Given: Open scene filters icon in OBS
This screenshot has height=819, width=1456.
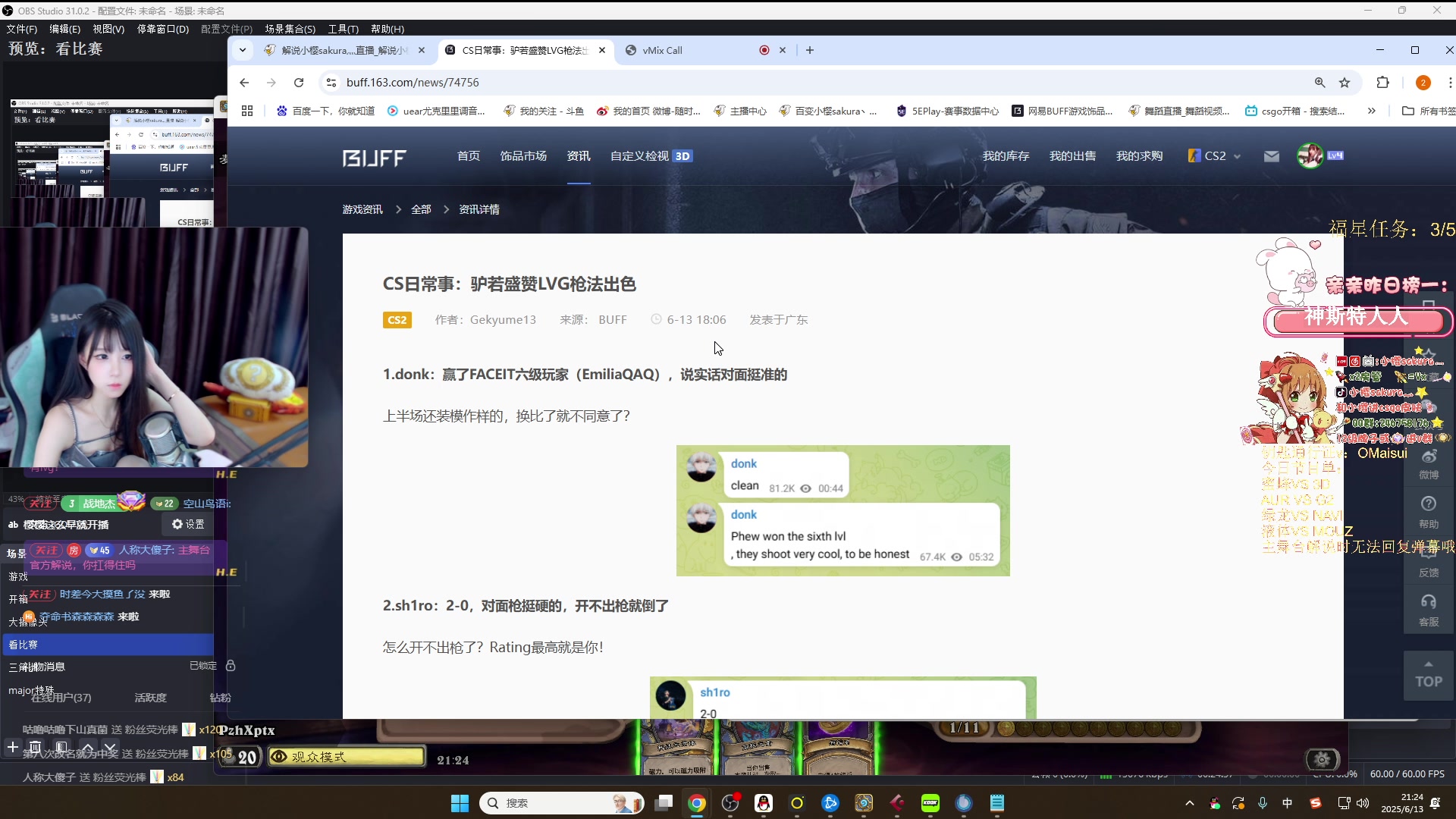Looking at the screenshot, I should 61,748.
